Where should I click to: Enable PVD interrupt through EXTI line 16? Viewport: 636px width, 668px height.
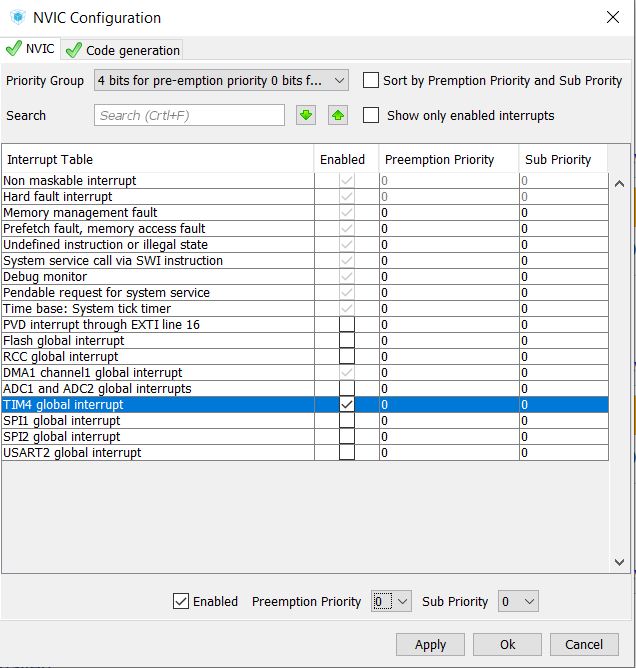point(347,325)
